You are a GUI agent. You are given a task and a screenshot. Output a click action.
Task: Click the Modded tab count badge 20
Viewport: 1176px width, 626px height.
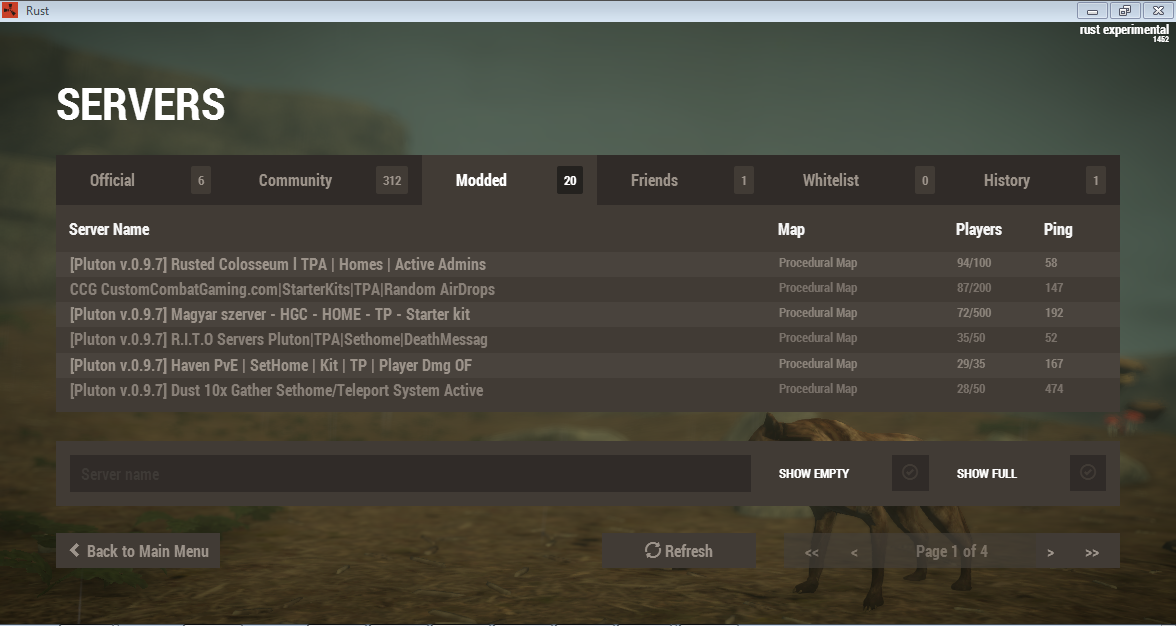570,180
